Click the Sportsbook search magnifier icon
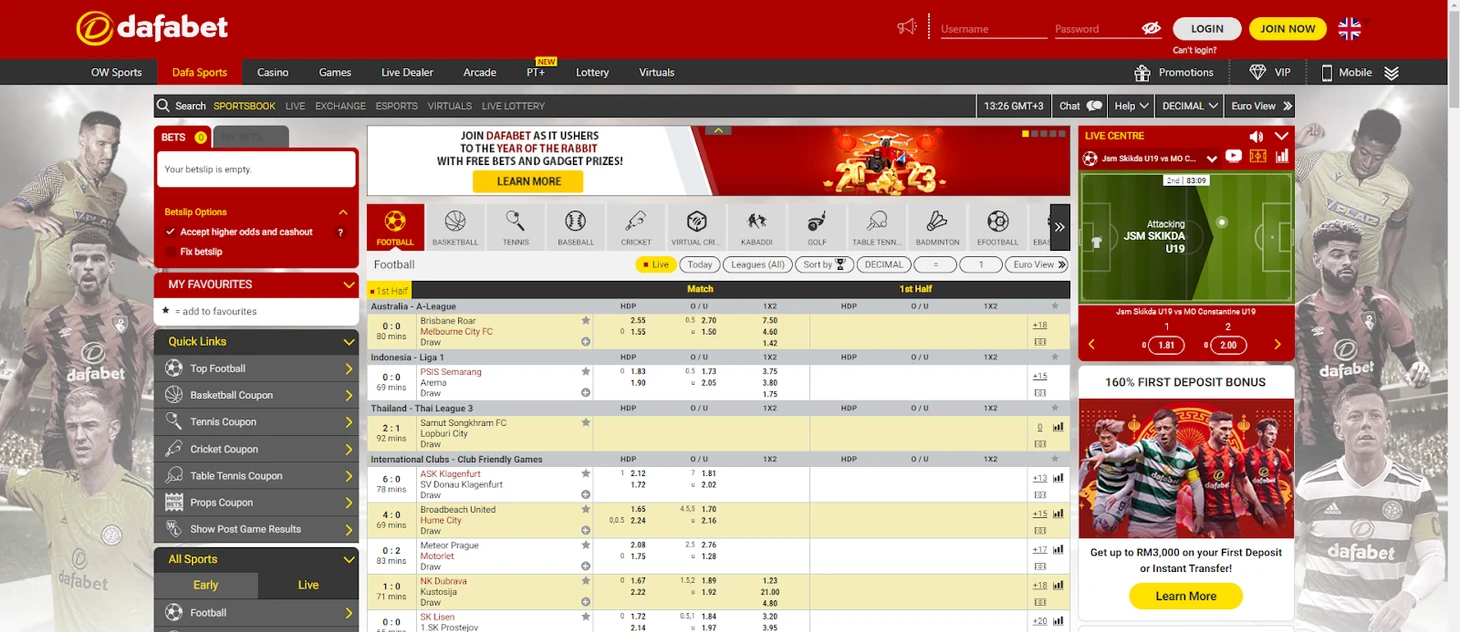Screen dimensions: 1460x632 (x=163, y=106)
